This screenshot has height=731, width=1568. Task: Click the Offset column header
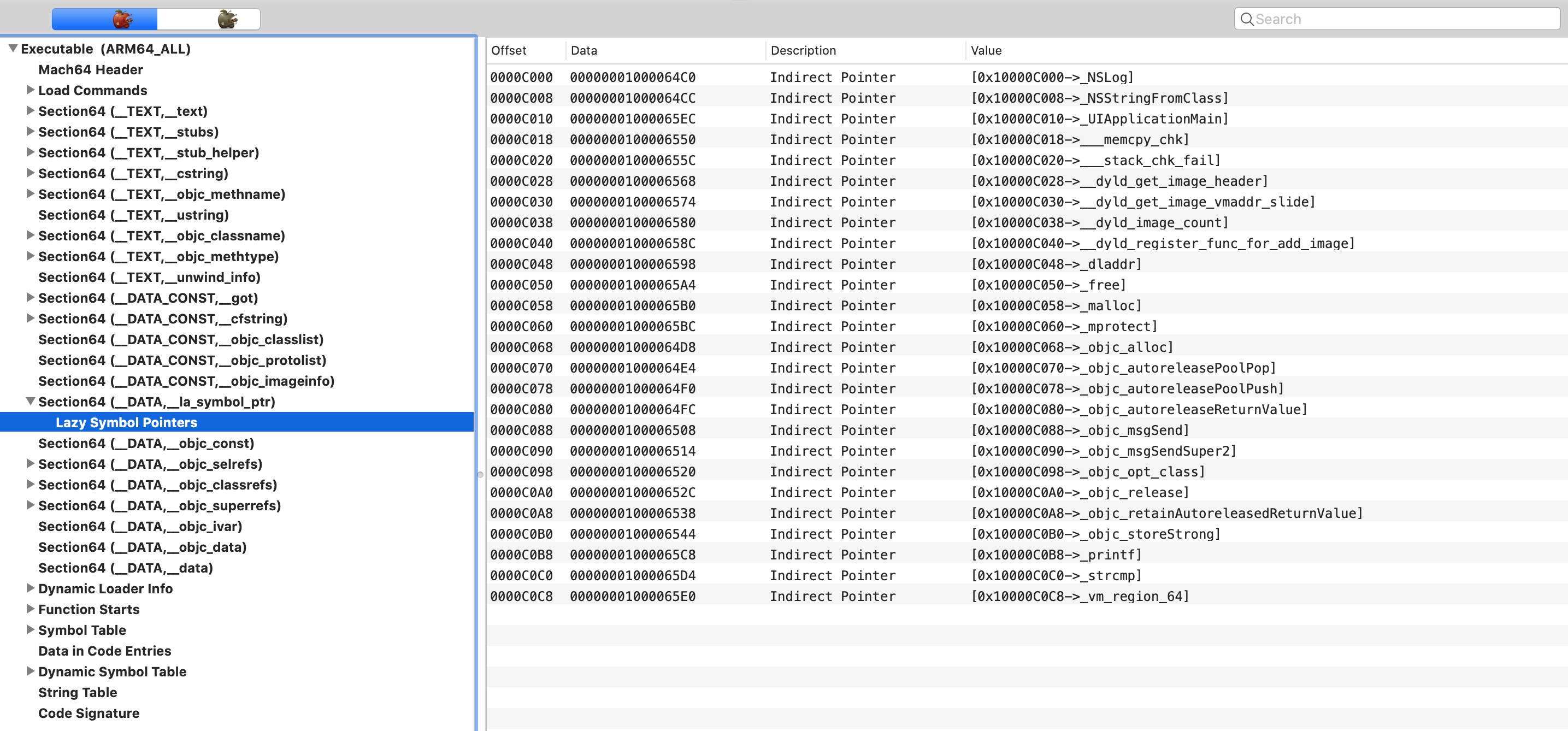point(526,50)
